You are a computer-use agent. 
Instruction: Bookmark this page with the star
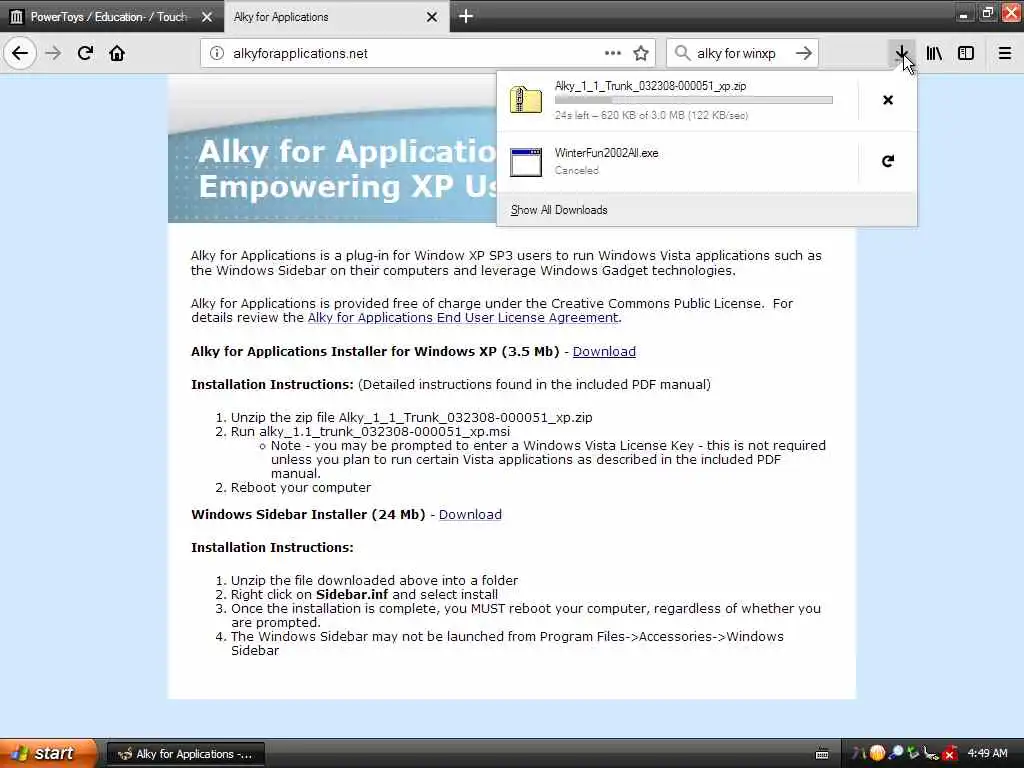(x=641, y=53)
